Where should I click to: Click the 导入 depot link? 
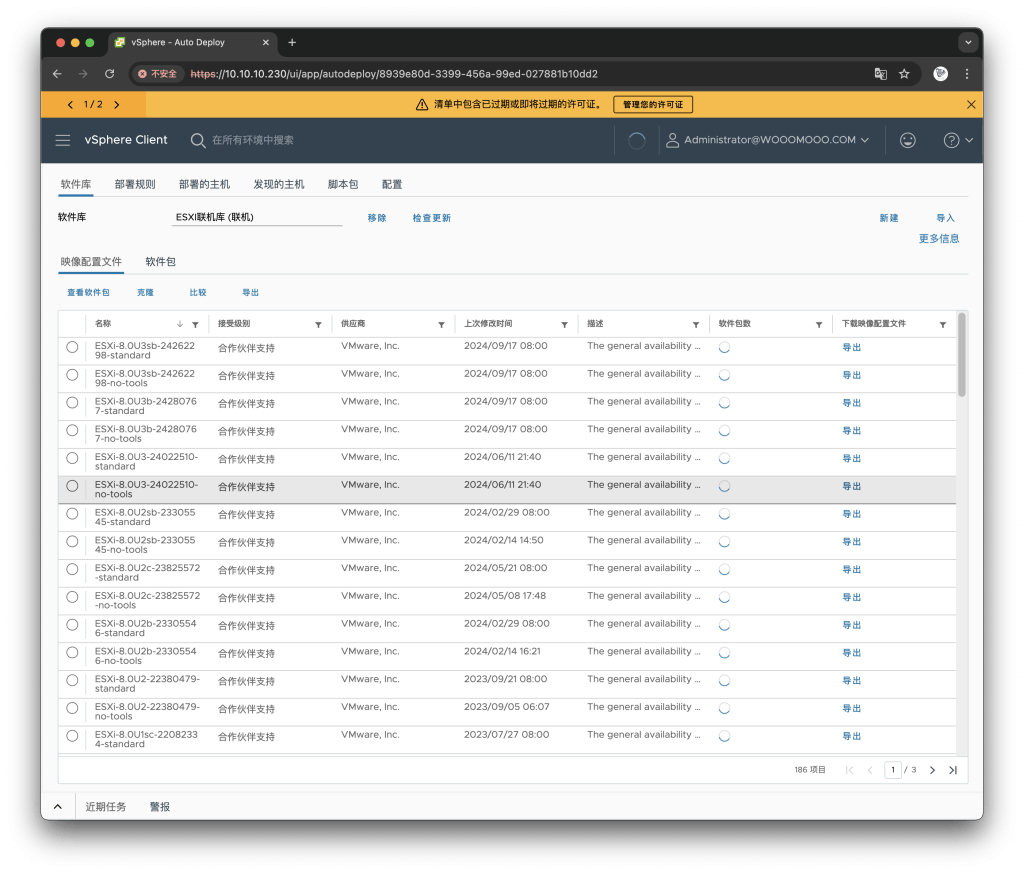point(946,218)
